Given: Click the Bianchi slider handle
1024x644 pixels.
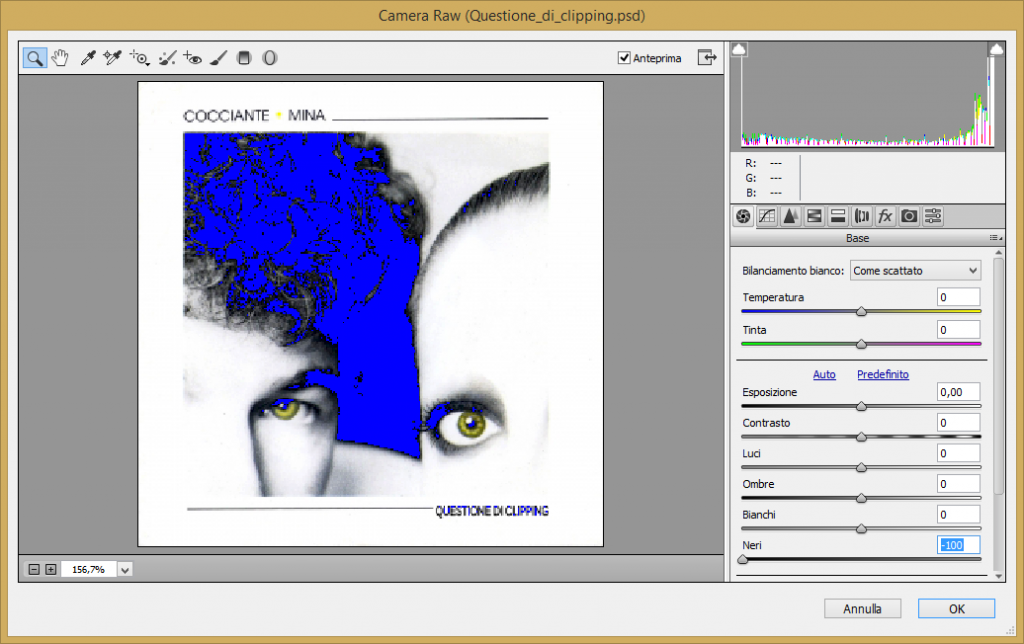Looking at the screenshot, I should coord(861,529).
